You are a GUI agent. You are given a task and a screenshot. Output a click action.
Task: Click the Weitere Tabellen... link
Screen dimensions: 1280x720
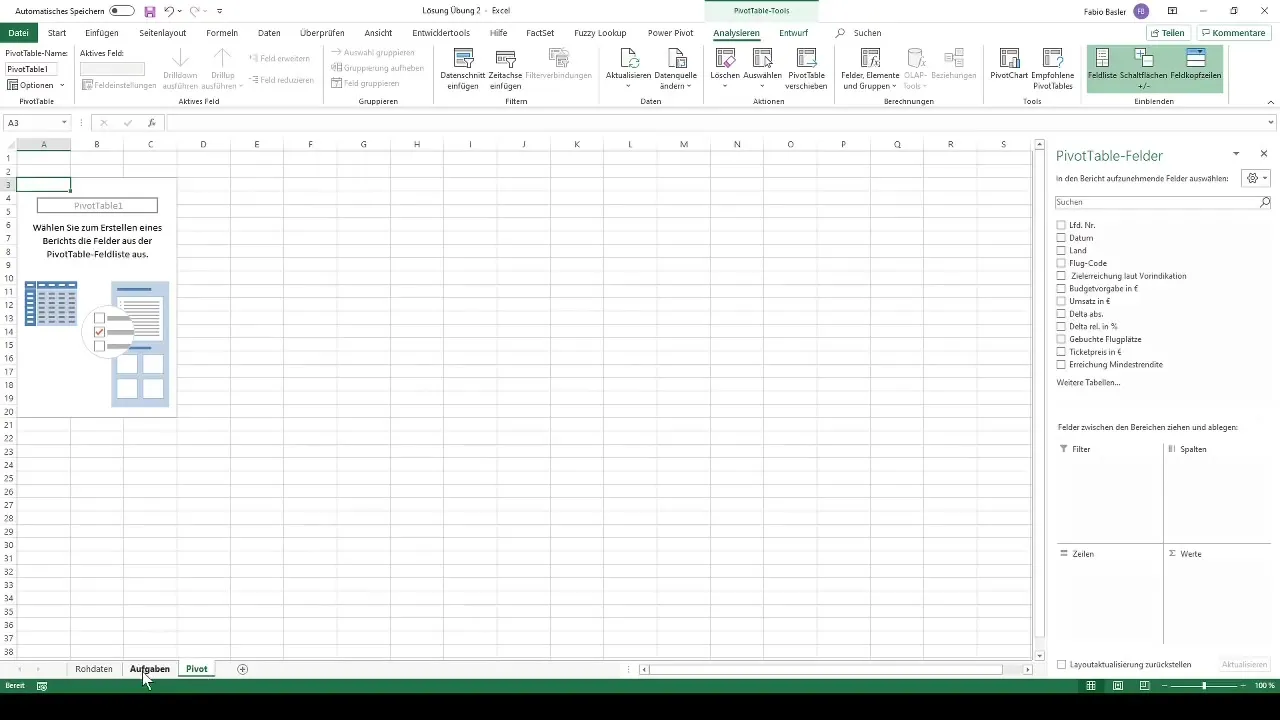(x=1088, y=383)
